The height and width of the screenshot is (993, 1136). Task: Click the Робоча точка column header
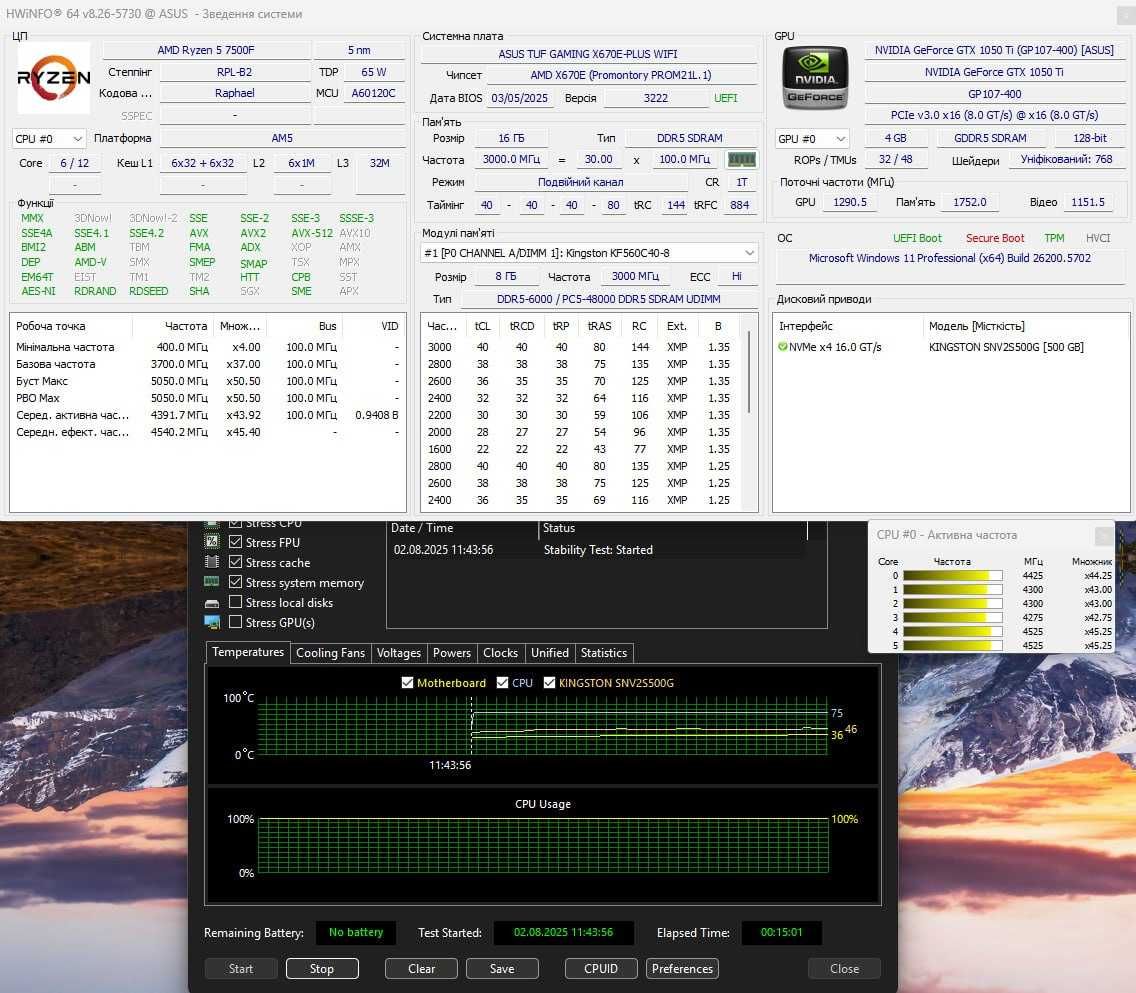pyautogui.click(x=72, y=326)
